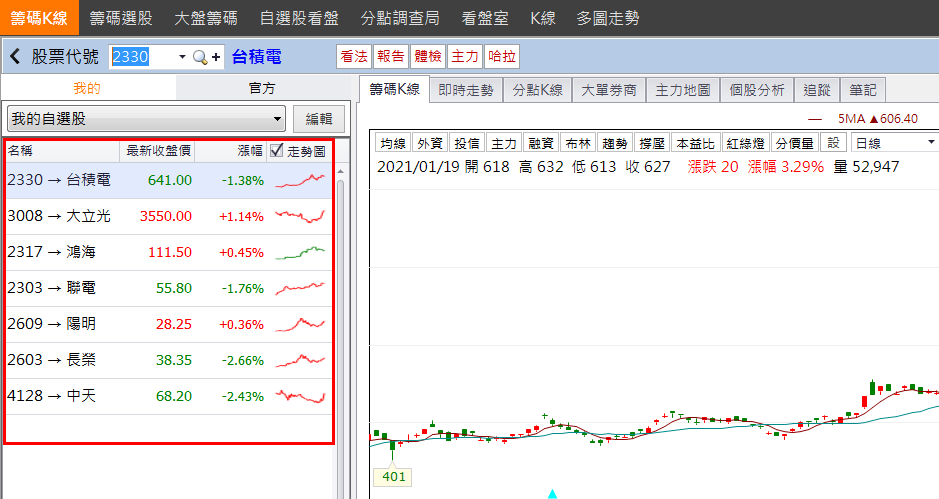Toggle the 本益比 indicator
939x499 pixels.
(x=696, y=143)
